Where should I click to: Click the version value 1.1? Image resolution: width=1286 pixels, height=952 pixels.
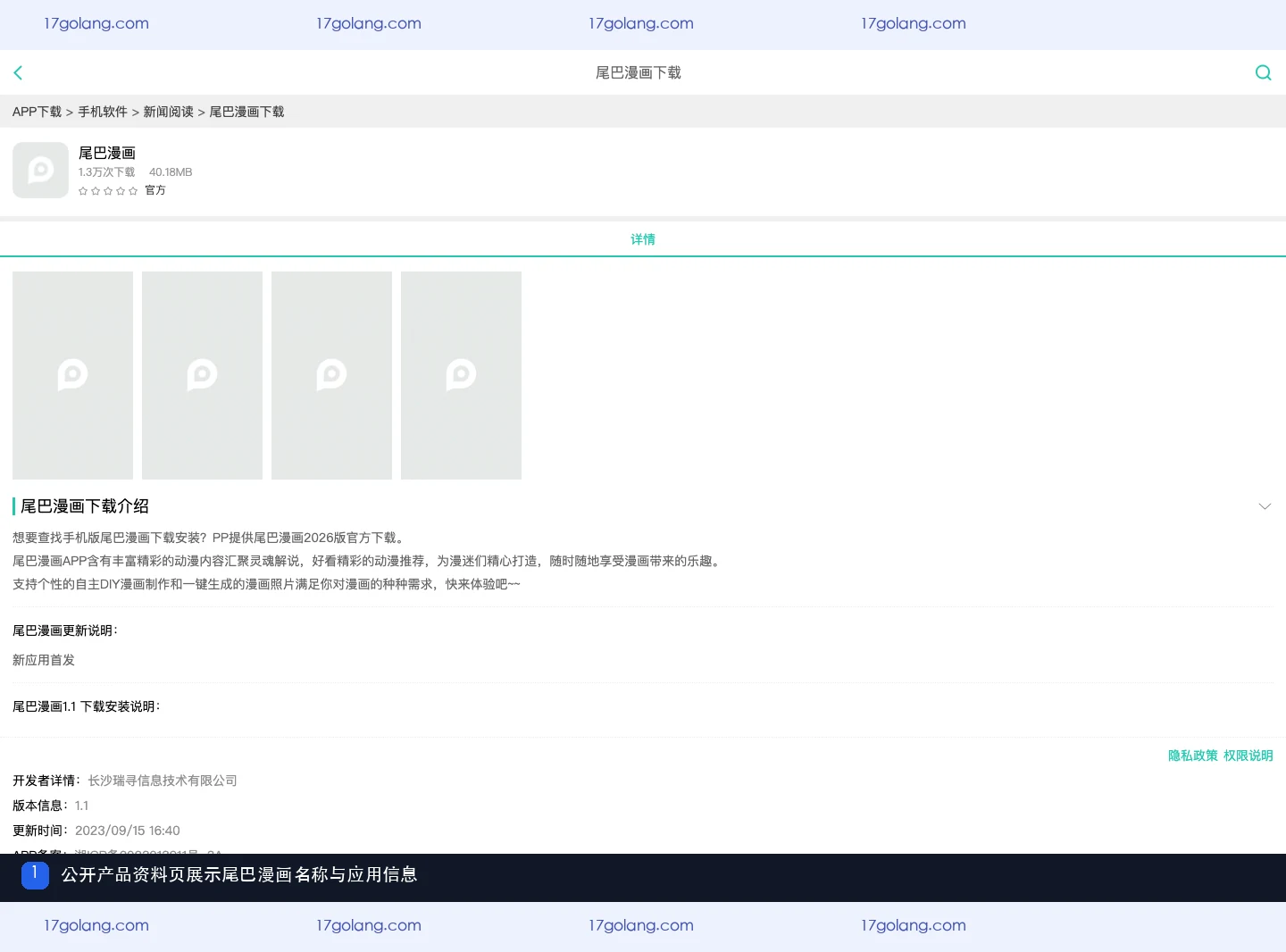point(81,806)
